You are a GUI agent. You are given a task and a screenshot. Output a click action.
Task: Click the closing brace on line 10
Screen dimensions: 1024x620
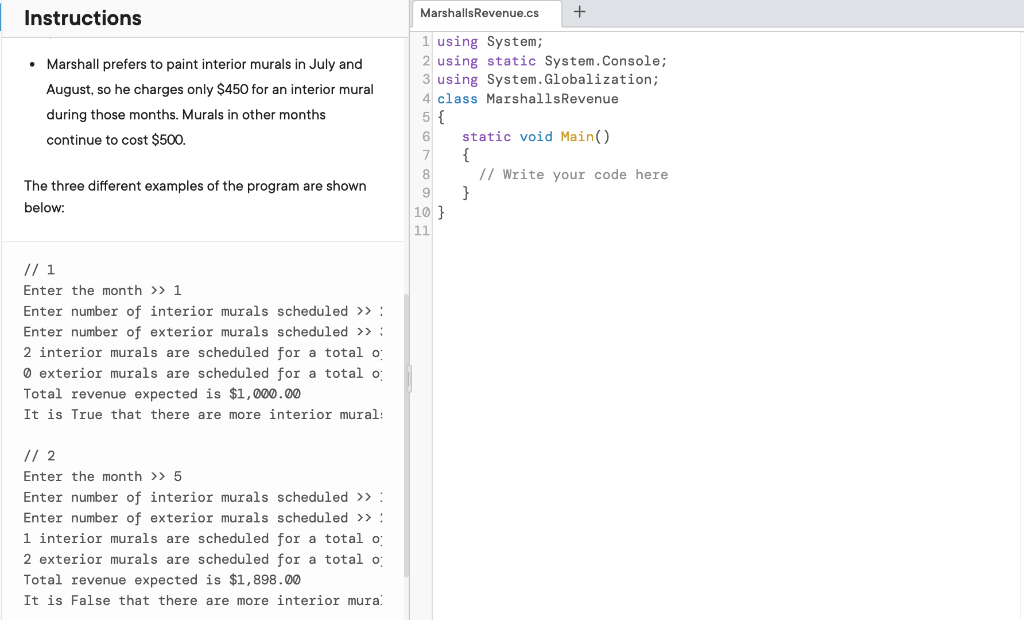click(440, 211)
